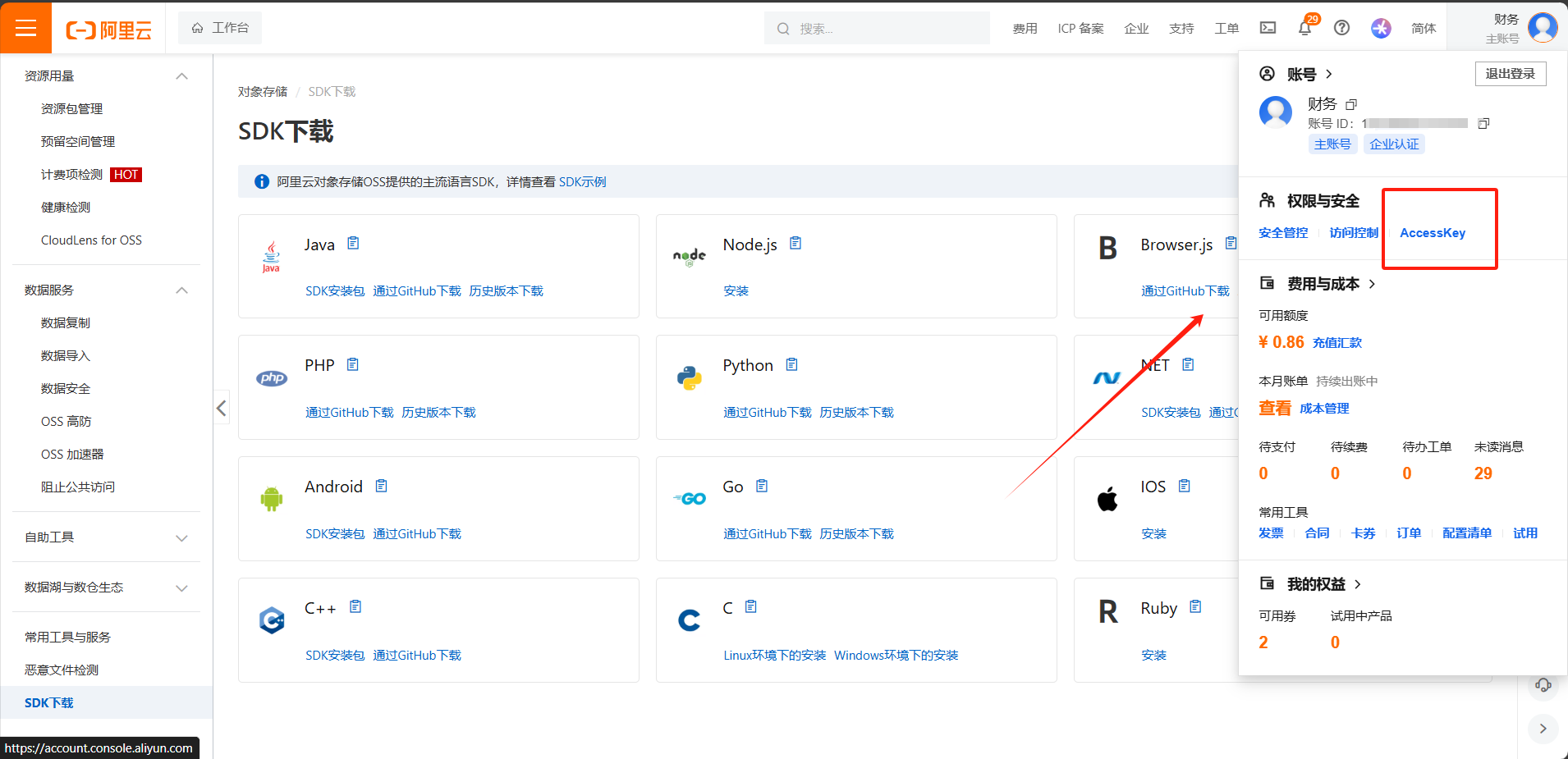This screenshot has width=1568, height=759.
Task: Open the 企业 menu
Action: click(x=1136, y=29)
